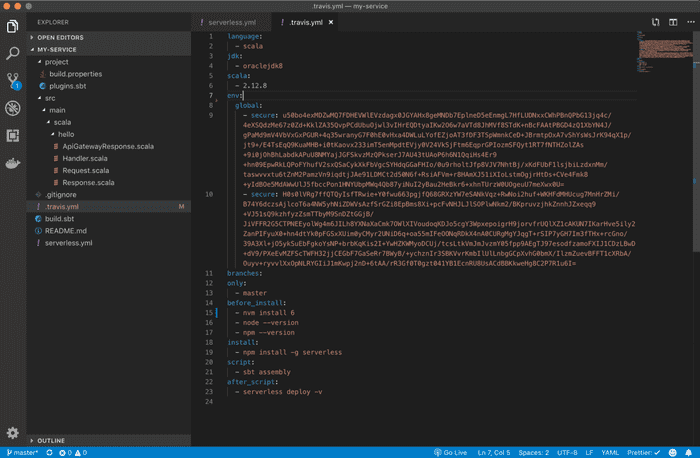Open the Debug view icon
The height and width of the screenshot is (458, 700).
(12, 108)
